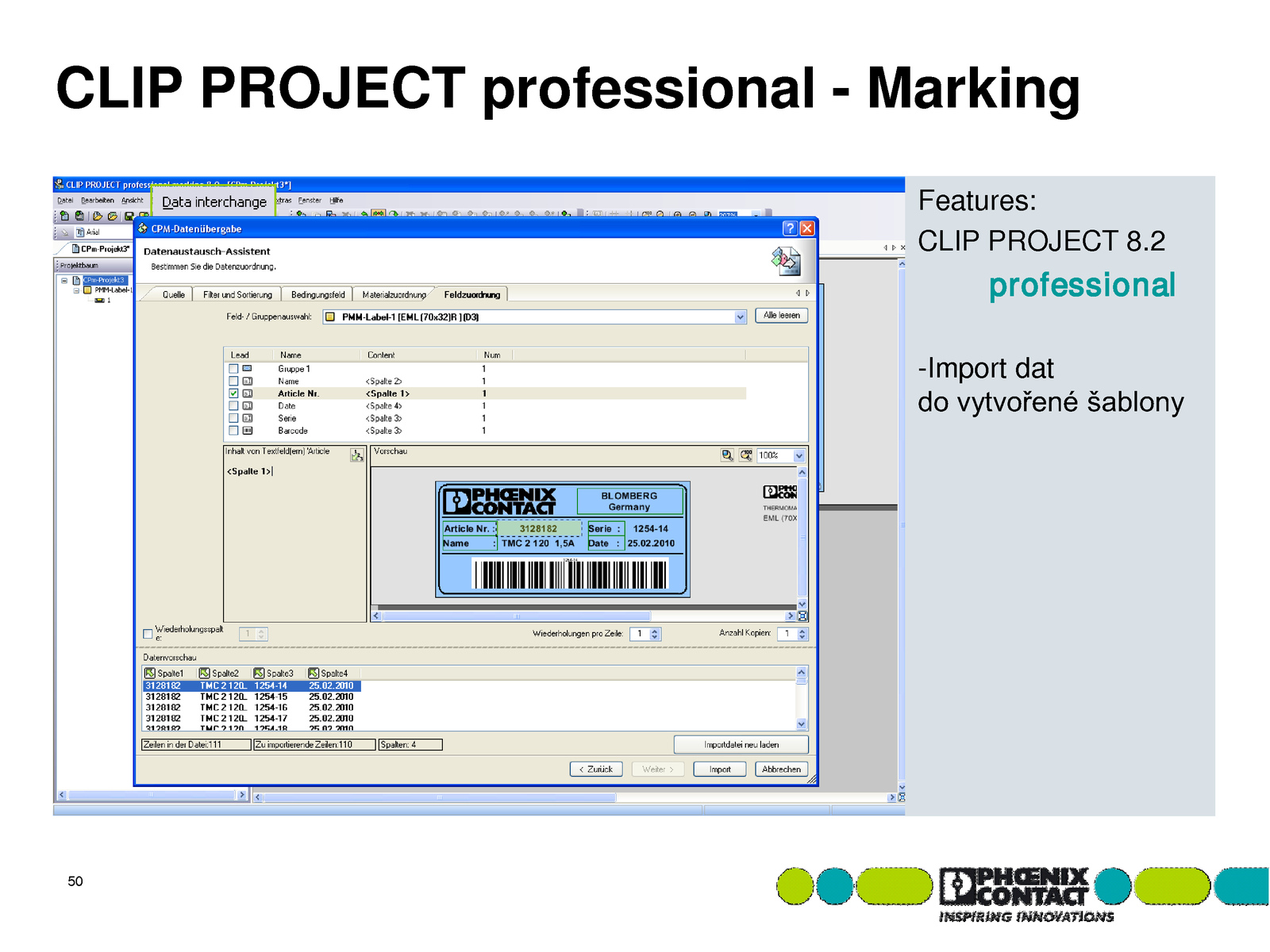Open the Bedingungsfeld tab

(317, 295)
